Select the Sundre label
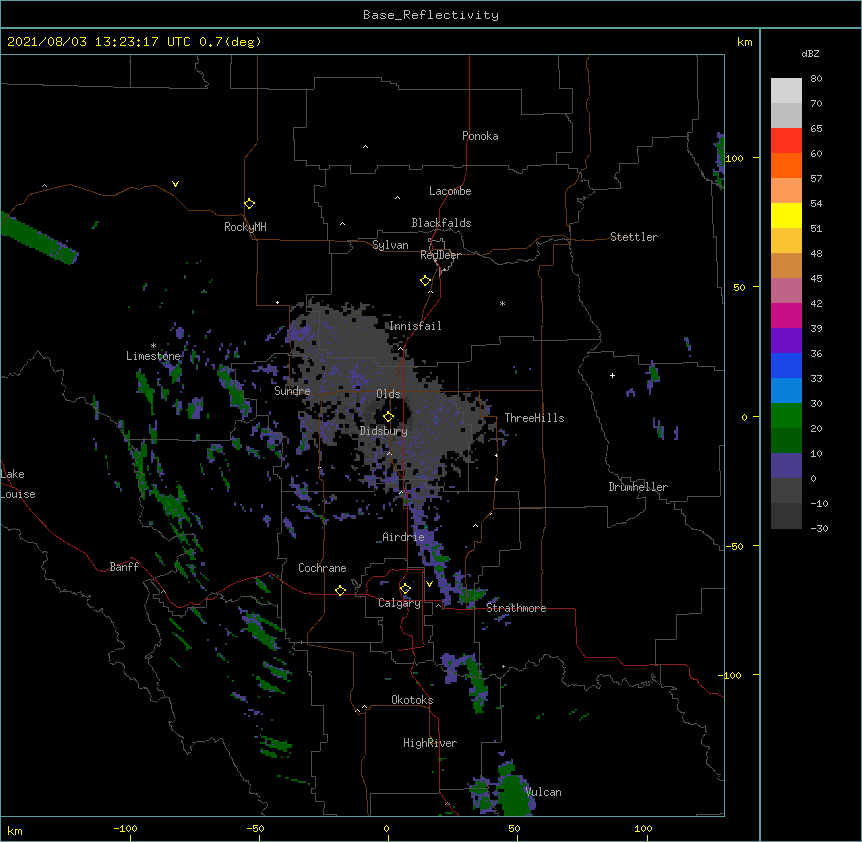862x842 pixels. [x=292, y=391]
